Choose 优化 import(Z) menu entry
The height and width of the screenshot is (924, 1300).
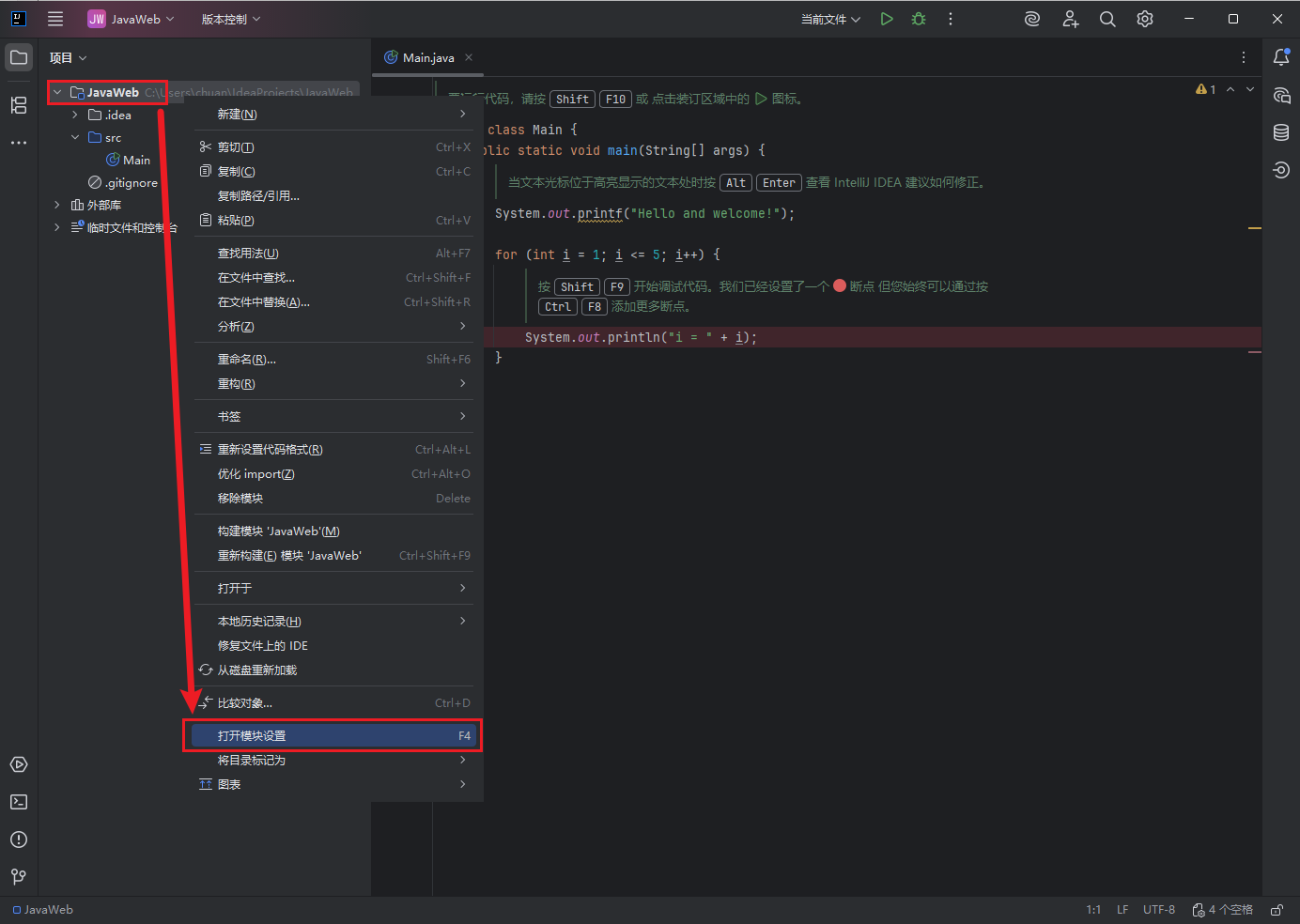click(333, 474)
